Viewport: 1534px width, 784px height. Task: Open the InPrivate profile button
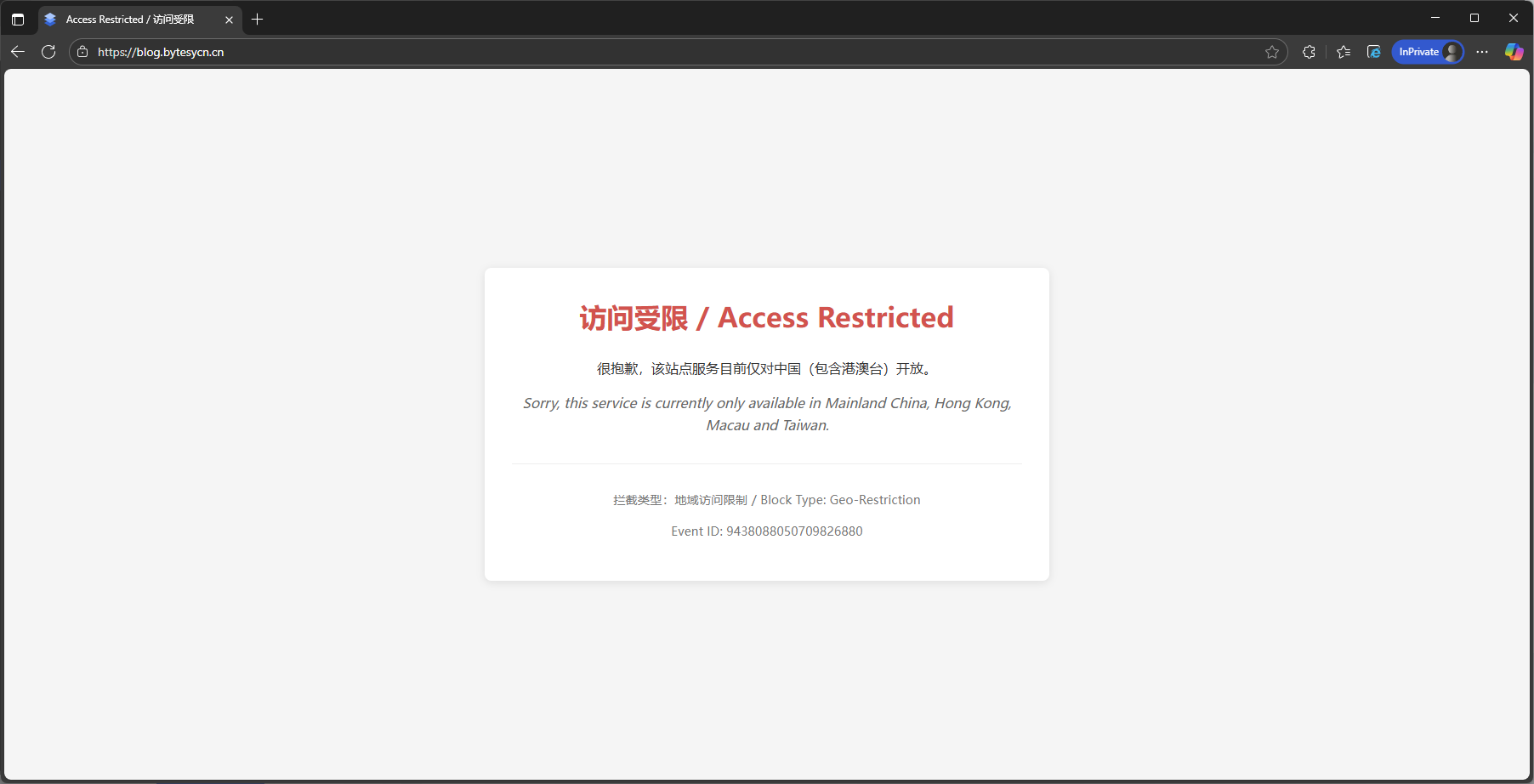tap(1428, 52)
